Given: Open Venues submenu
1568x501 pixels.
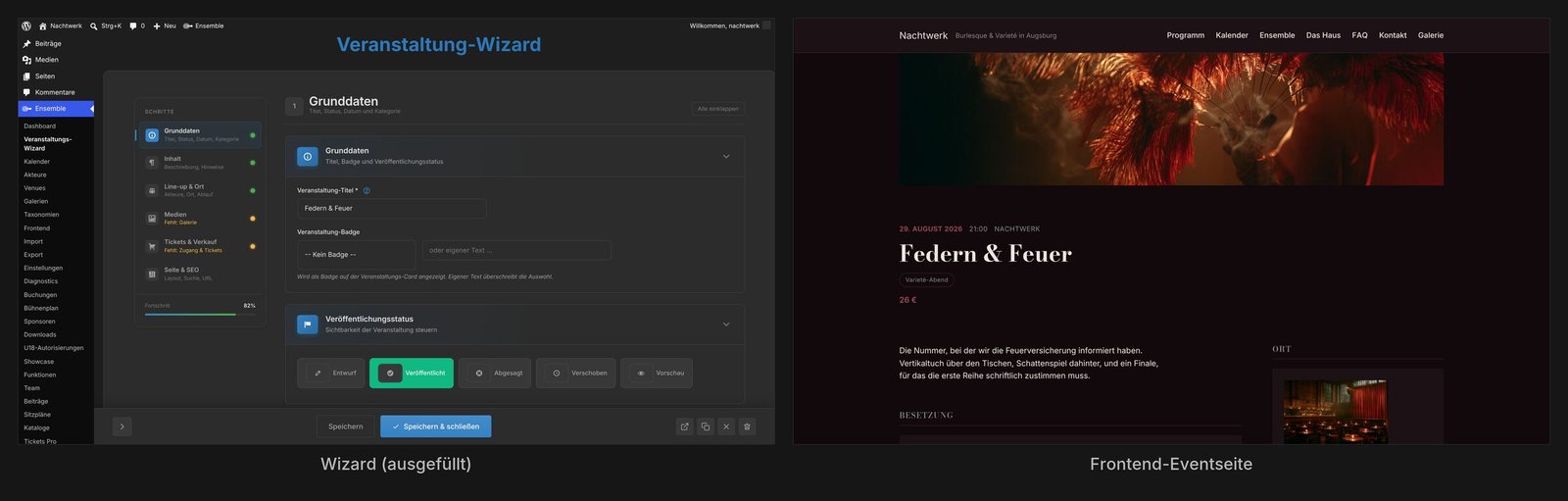Looking at the screenshot, I should [35, 188].
